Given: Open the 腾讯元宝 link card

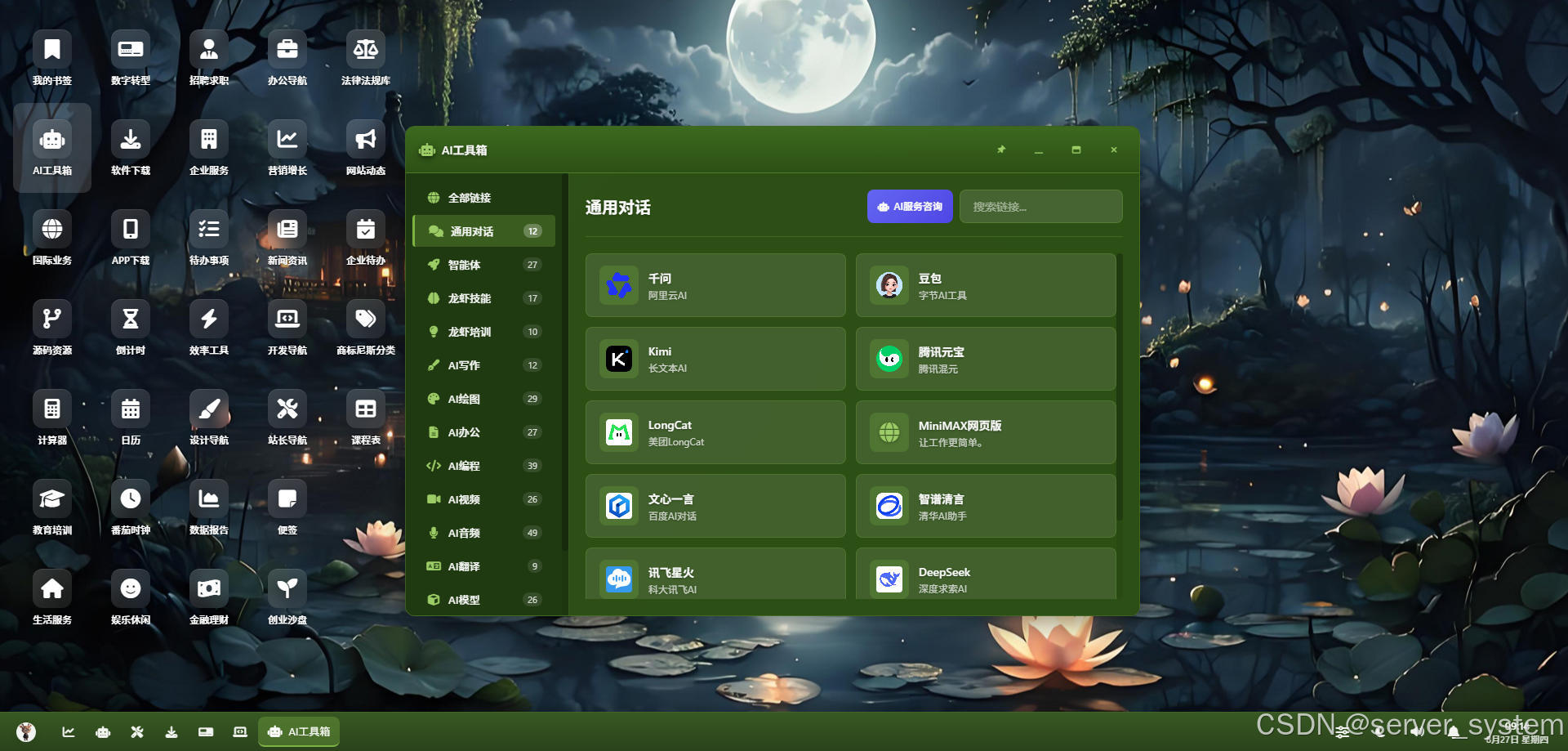Looking at the screenshot, I should pos(986,359).
